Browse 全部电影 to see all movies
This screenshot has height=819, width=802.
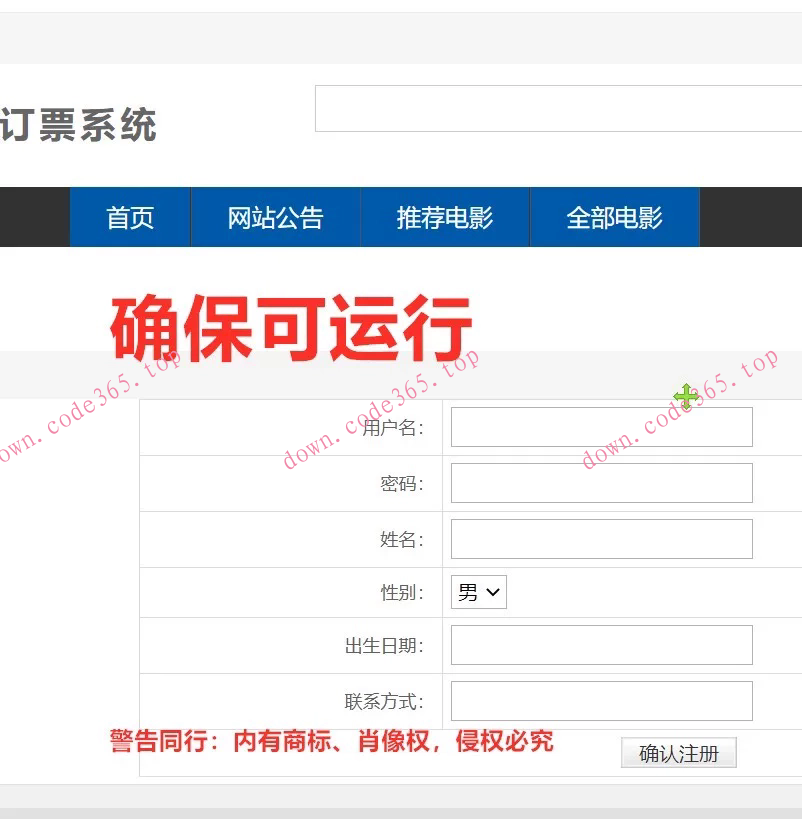coord(614,217)
